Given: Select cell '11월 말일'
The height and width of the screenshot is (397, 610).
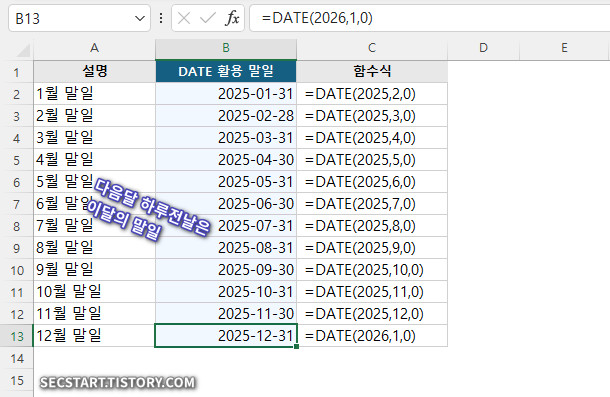Looking at the screenshot, I should tap(95, 314).
